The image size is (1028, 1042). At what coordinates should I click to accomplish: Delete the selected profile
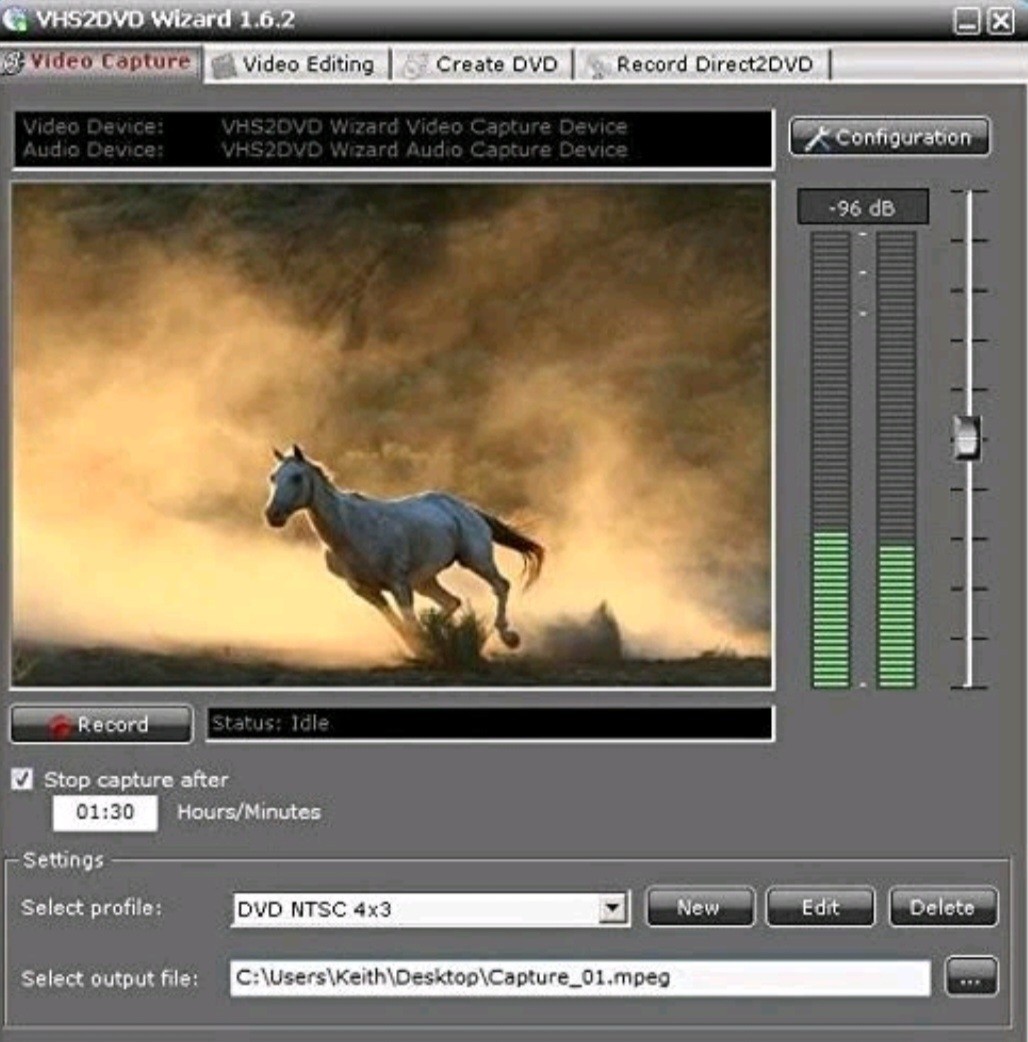click(x=943, y=907)
